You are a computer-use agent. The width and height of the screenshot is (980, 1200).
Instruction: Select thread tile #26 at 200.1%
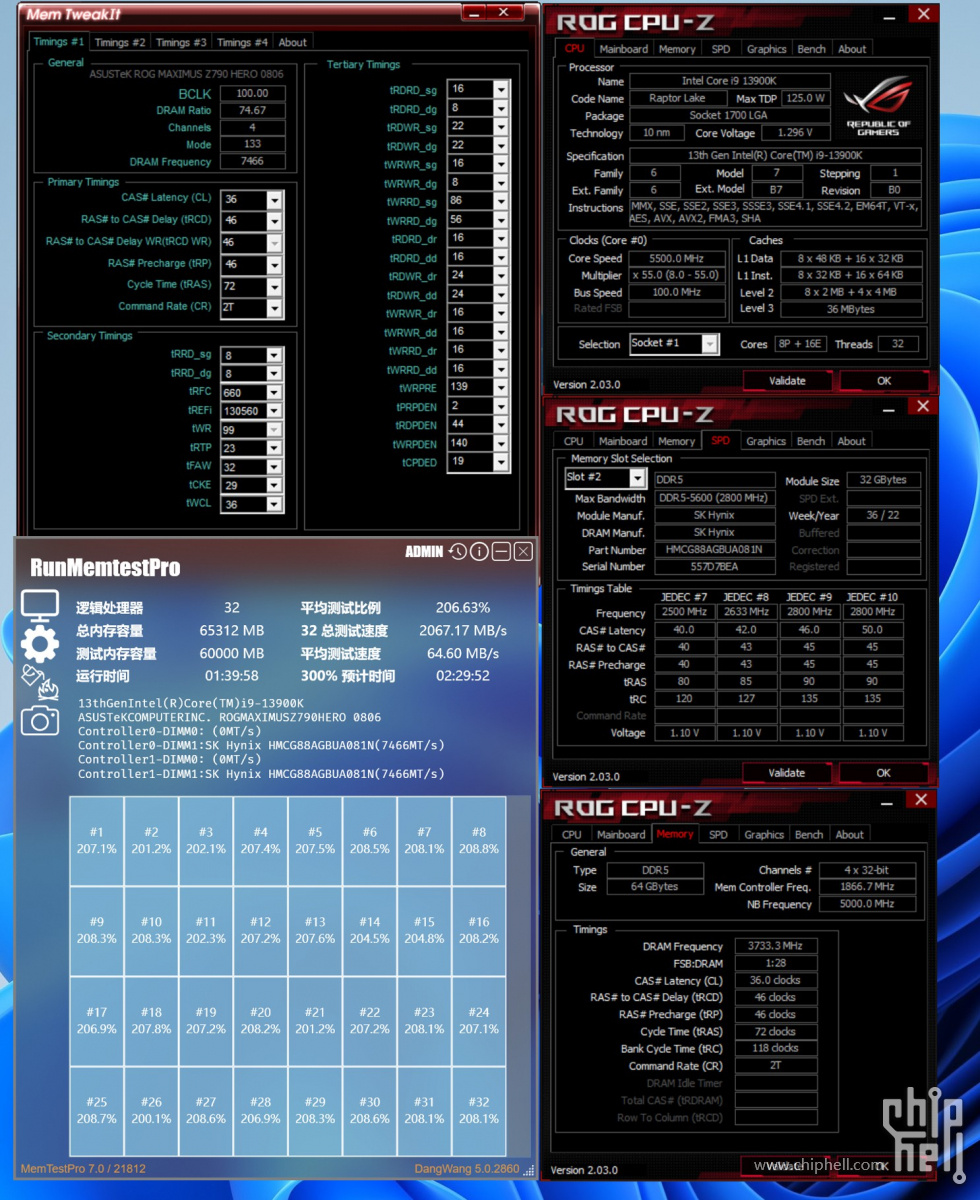click(151, 1110)
